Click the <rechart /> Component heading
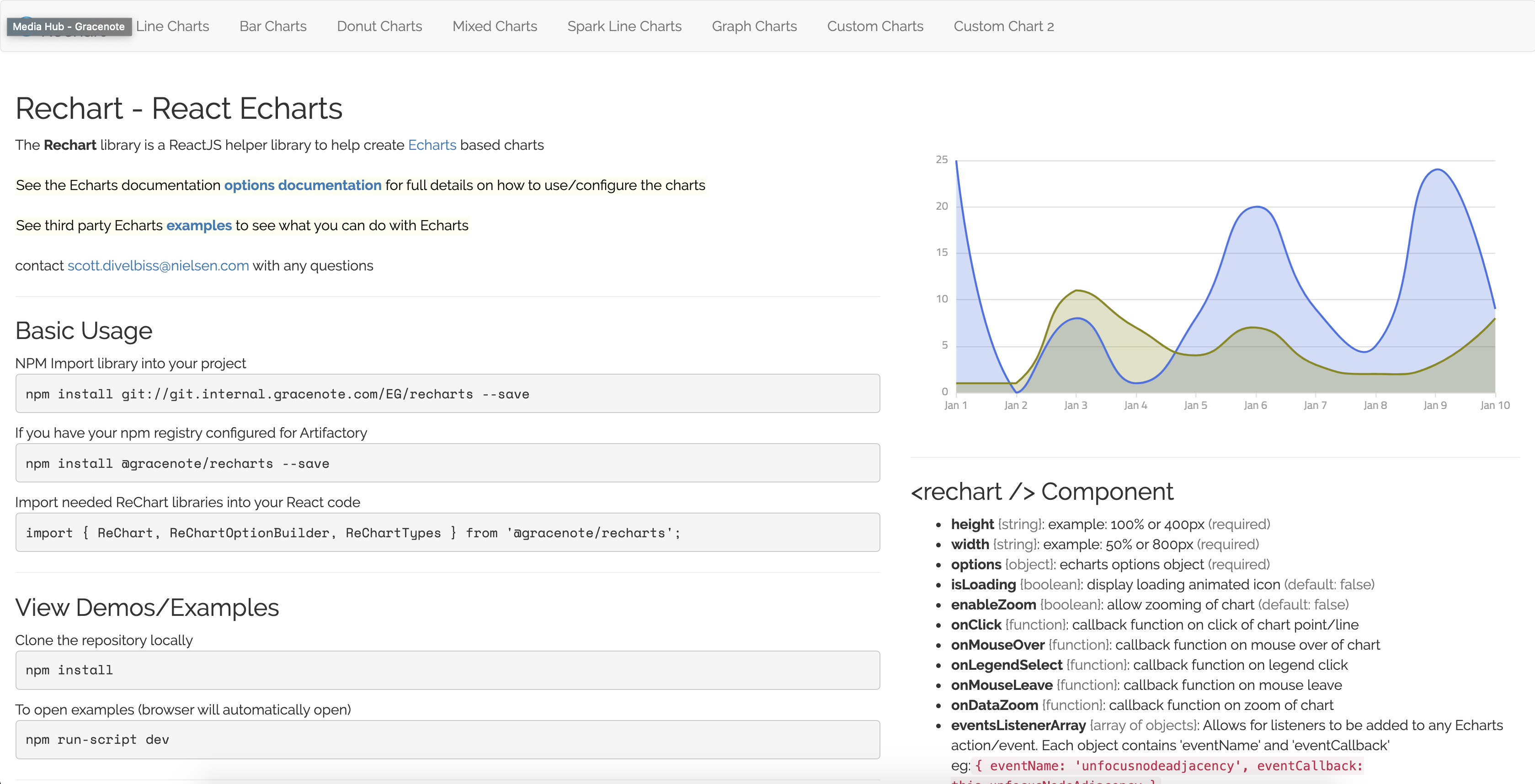 coord(1042,492)
